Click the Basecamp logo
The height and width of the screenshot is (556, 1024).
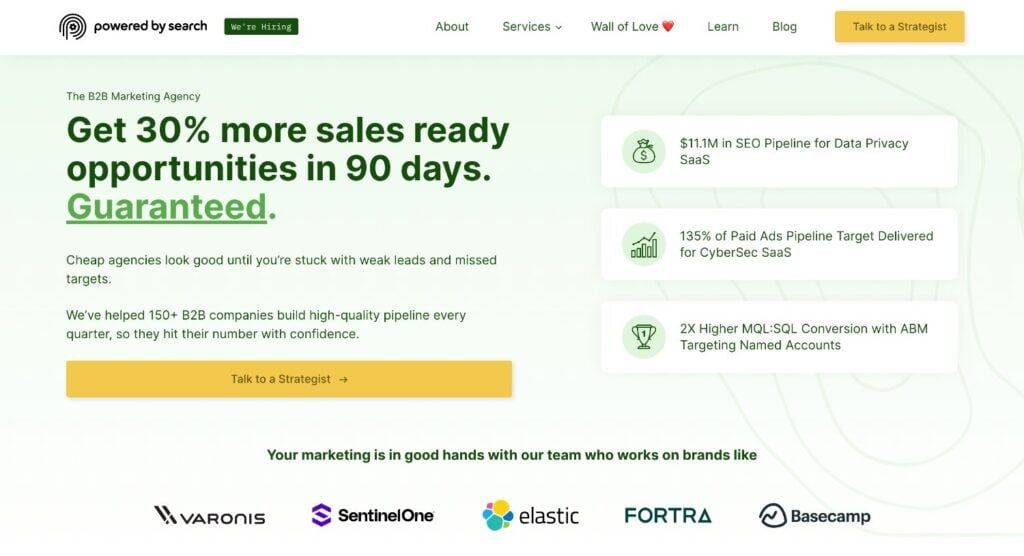(814, 515)
